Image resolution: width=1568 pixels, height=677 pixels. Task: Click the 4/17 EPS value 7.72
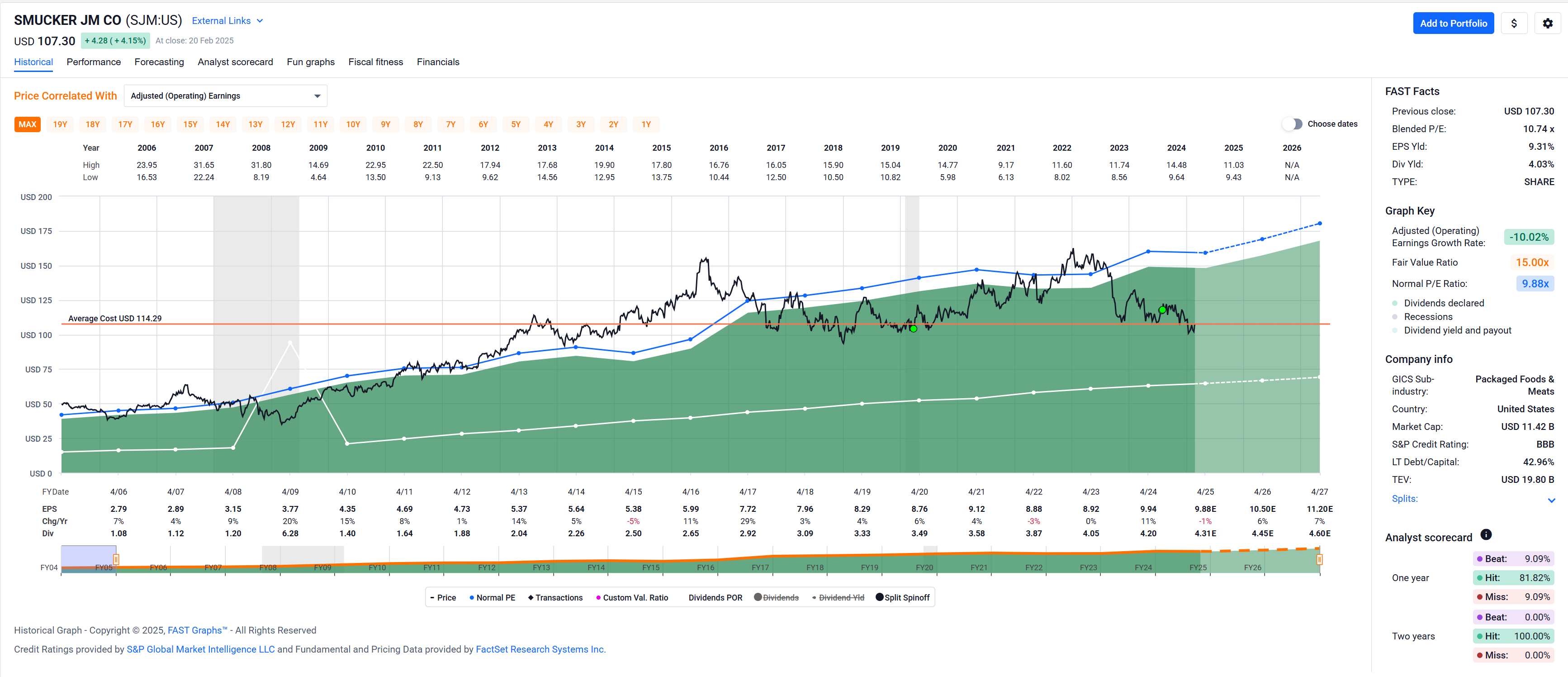tap(748, 509)
